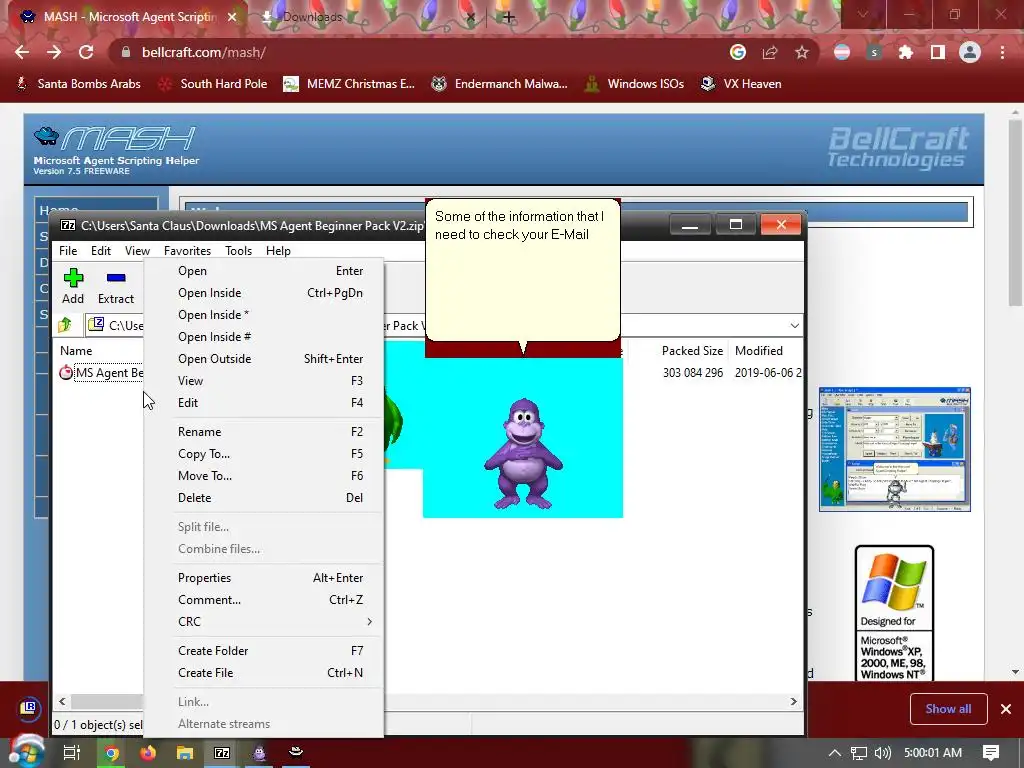Open the 7-Zip View menu
The width and height of the screenshot is (1024, 768).
point(137,251)
